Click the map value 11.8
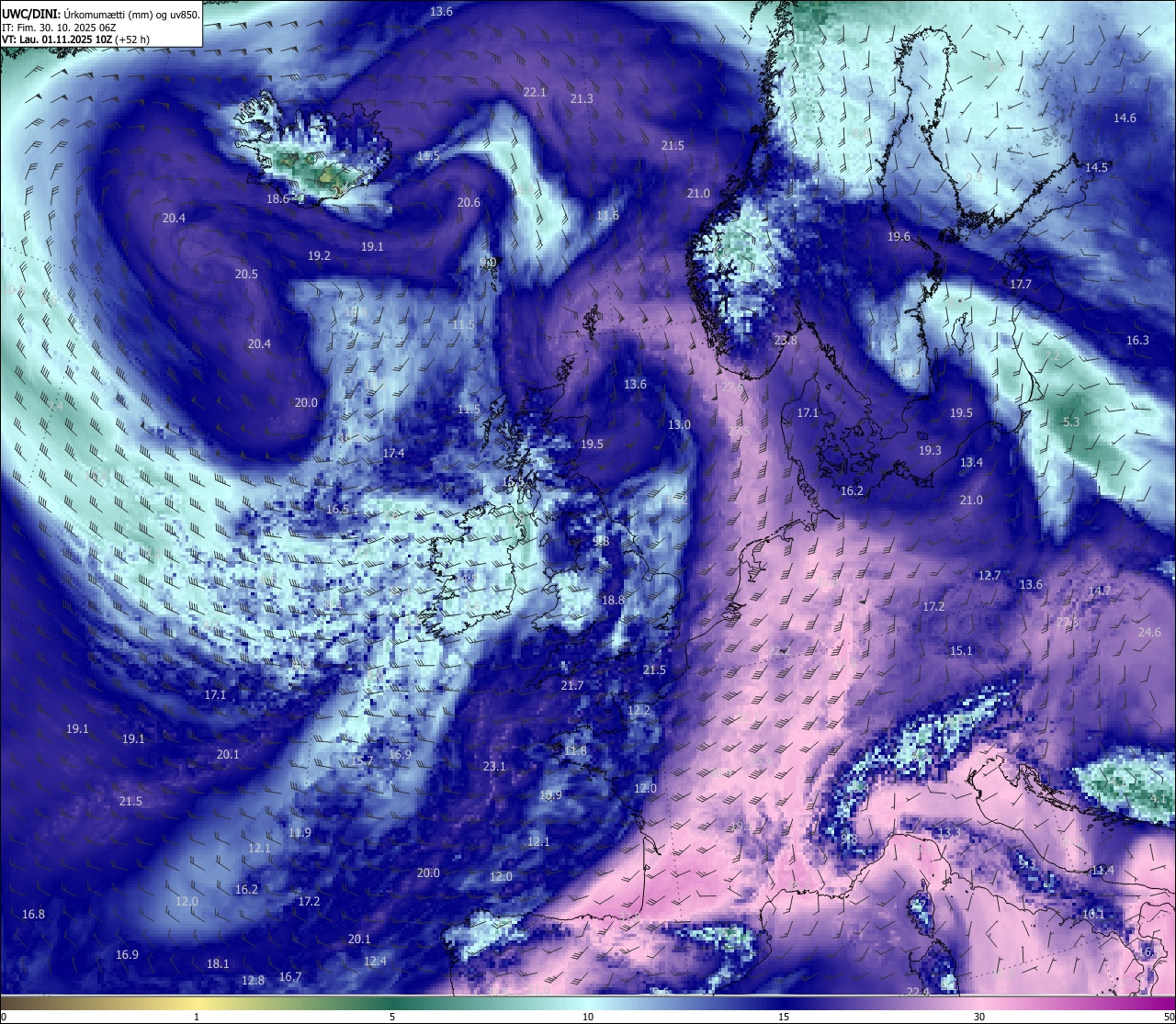This screenshot has height=1024, width=1176. coord(575,750)
